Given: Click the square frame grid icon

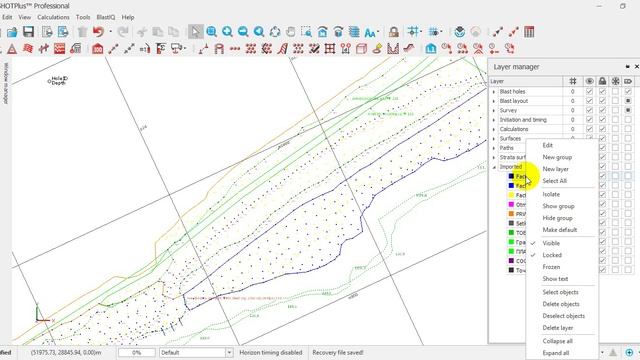Looking at the screenshot, I should (330, 49).
